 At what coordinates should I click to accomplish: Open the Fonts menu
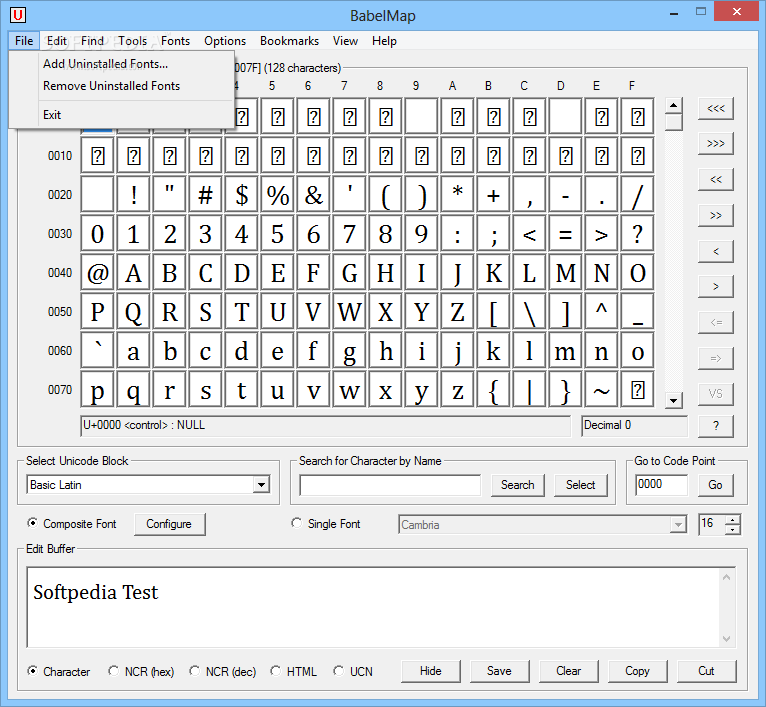pos(175,41)
